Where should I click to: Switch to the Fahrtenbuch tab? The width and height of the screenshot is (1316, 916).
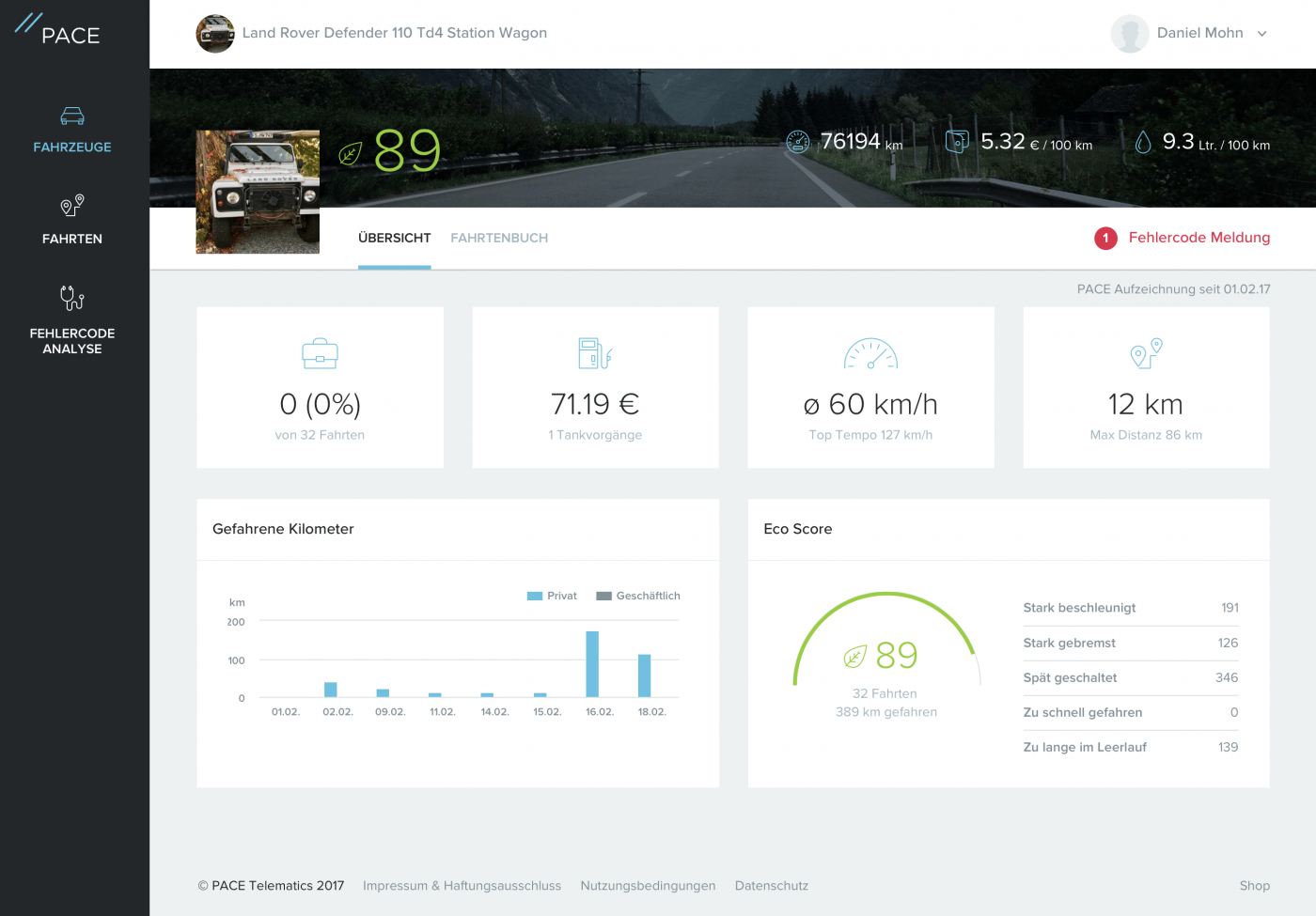click(x=499, y=239)
